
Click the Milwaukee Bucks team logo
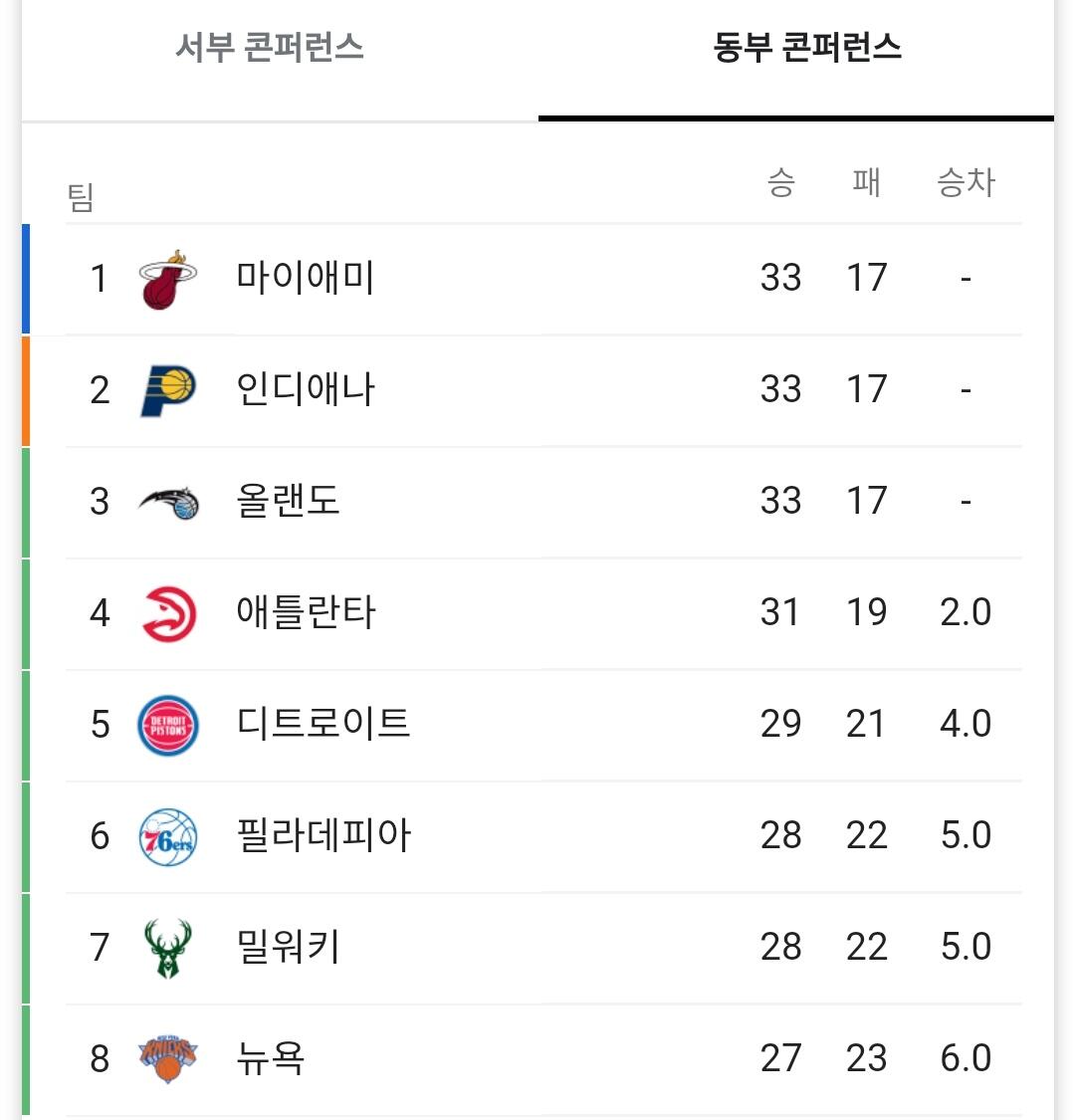click(x=167, y=948)
